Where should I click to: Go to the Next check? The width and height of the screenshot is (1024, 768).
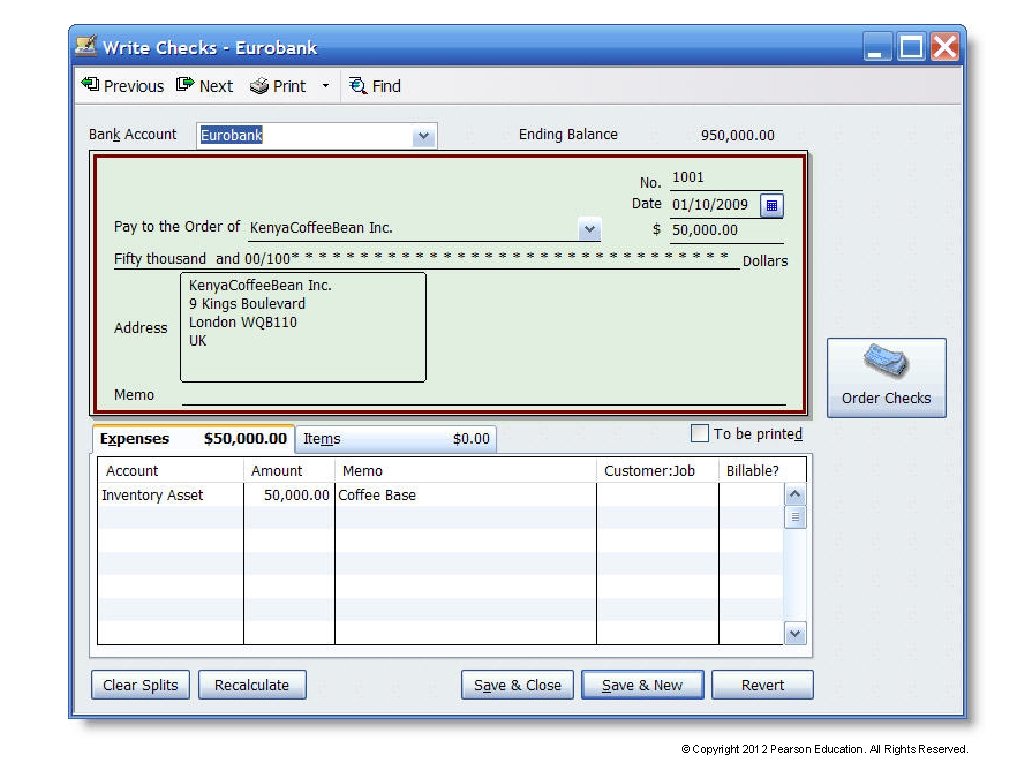[204, 86]
